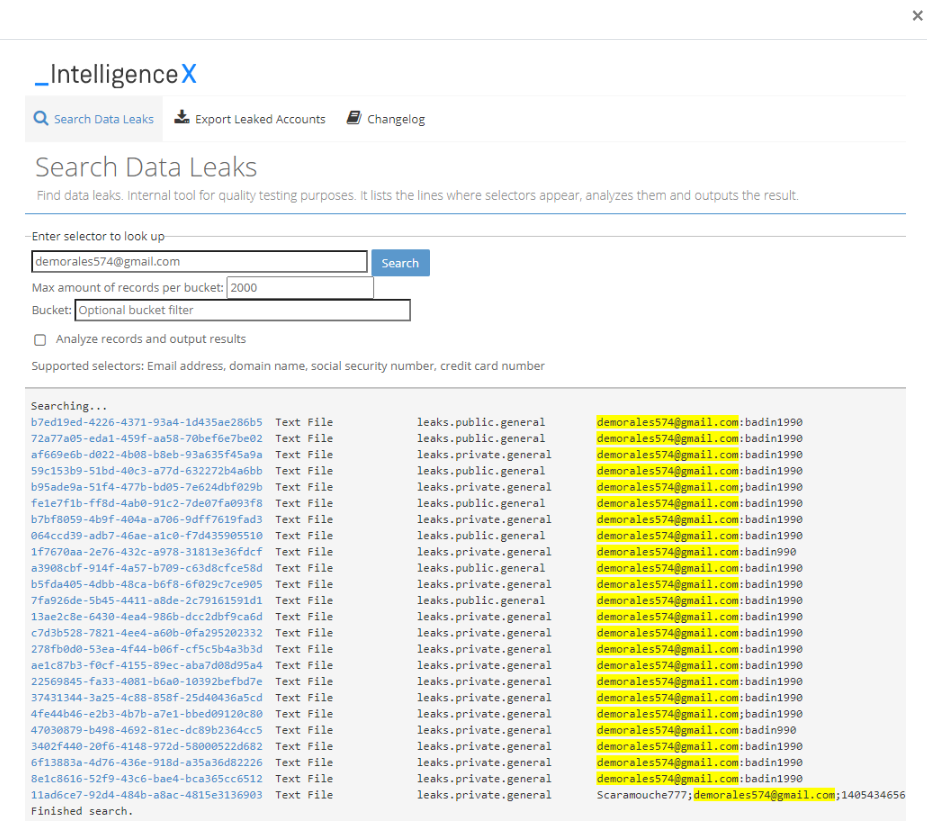Close the dialog with the X icon

[917, 16]
